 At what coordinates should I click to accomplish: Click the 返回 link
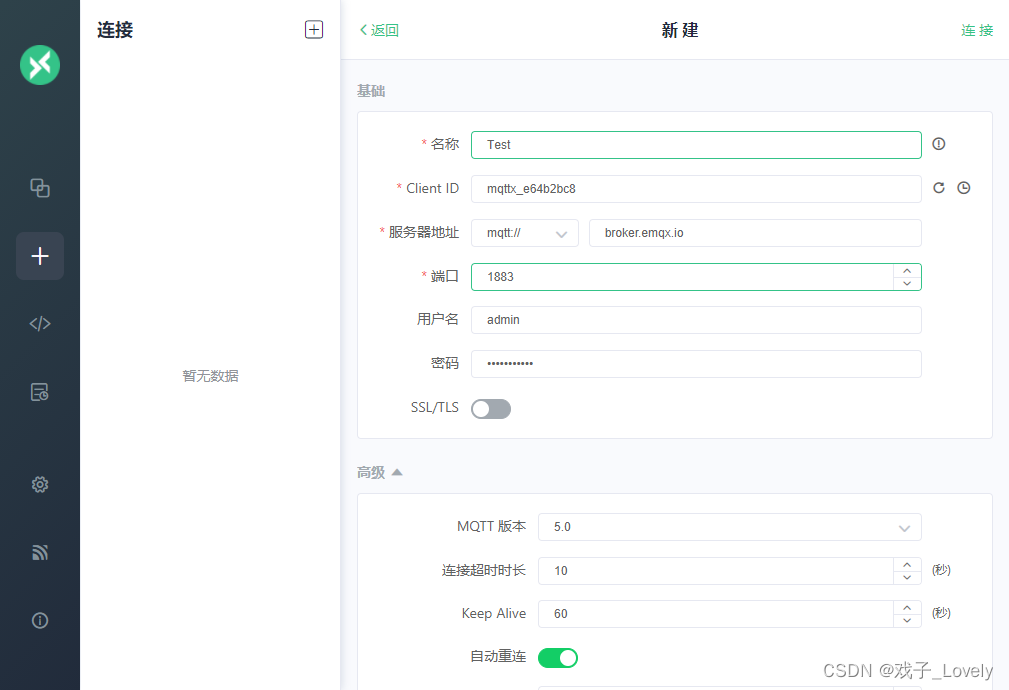point(378,30)
